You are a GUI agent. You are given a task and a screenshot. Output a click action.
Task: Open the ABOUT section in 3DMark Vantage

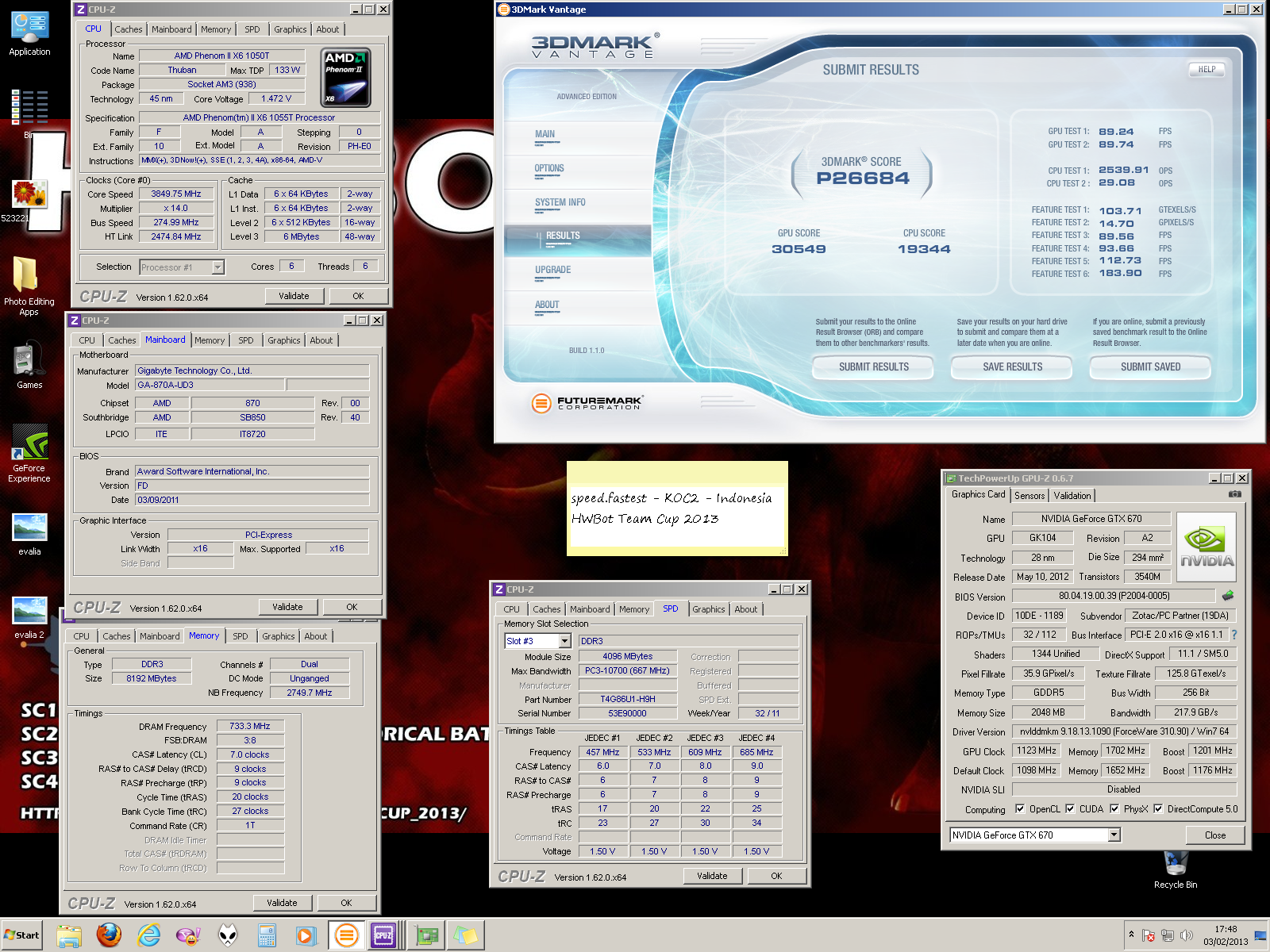[547, 305]
